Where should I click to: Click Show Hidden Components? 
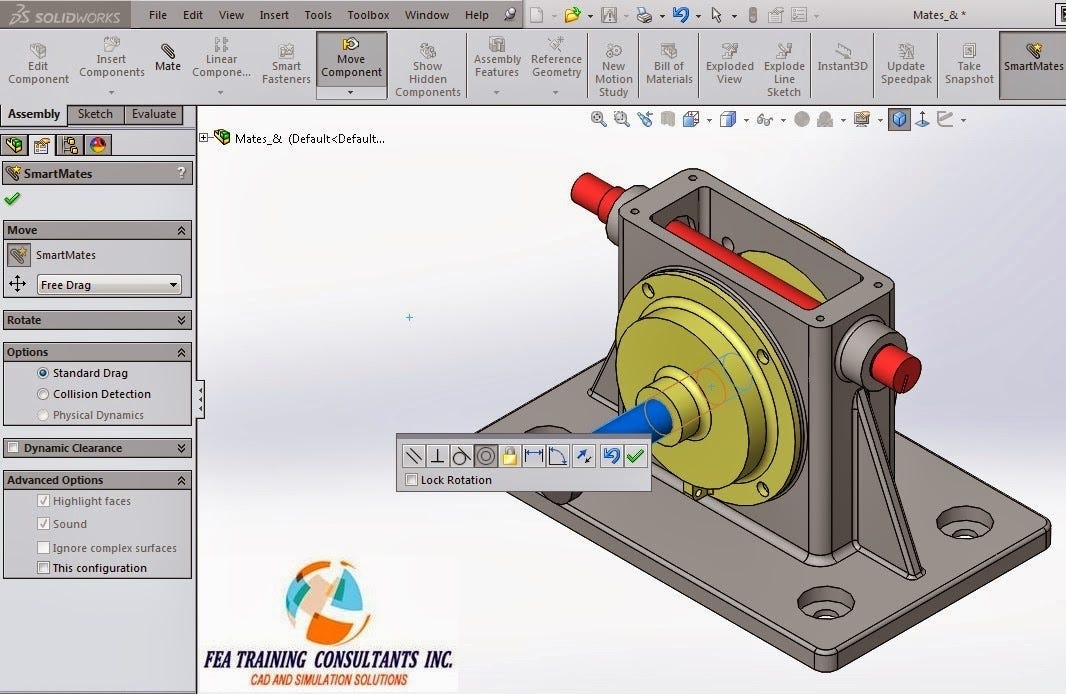tap(428, 70)
